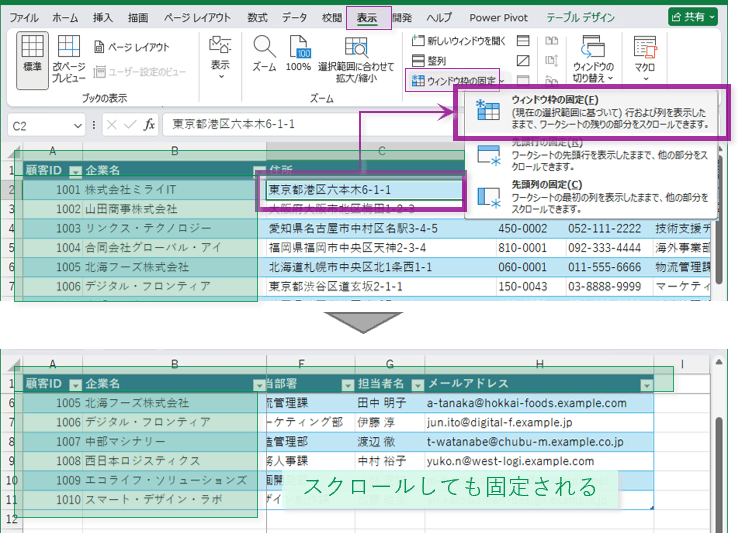Click 新しいウィンドウを開く button
Screen dimensions: 739x533
(x=458, y=41)
